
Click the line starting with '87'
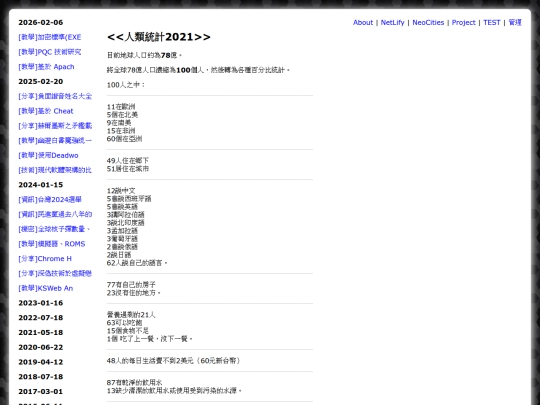[x=134, y=383]
